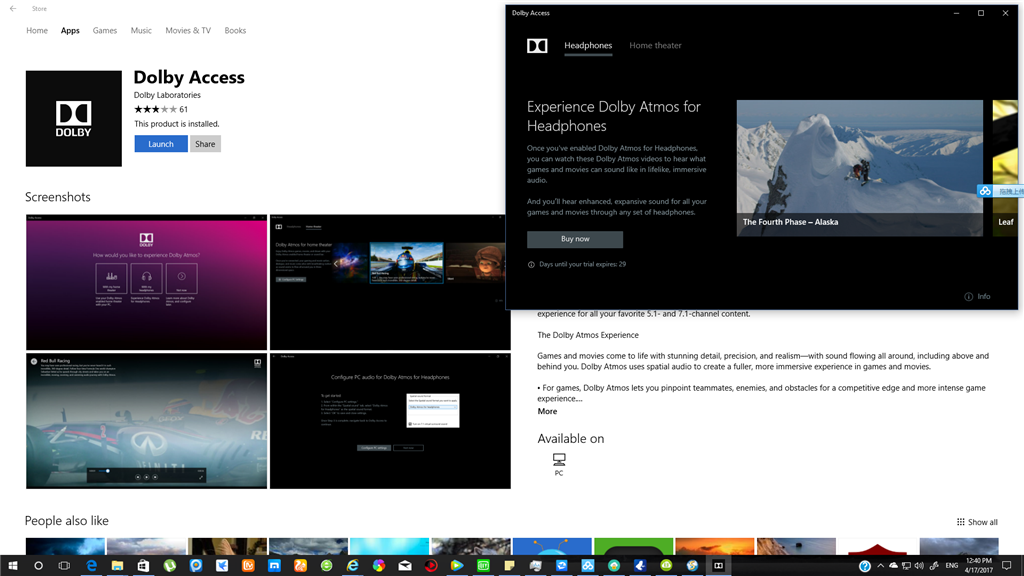Click the Baidu cloud overlay icon on video edge

point(985,191)
